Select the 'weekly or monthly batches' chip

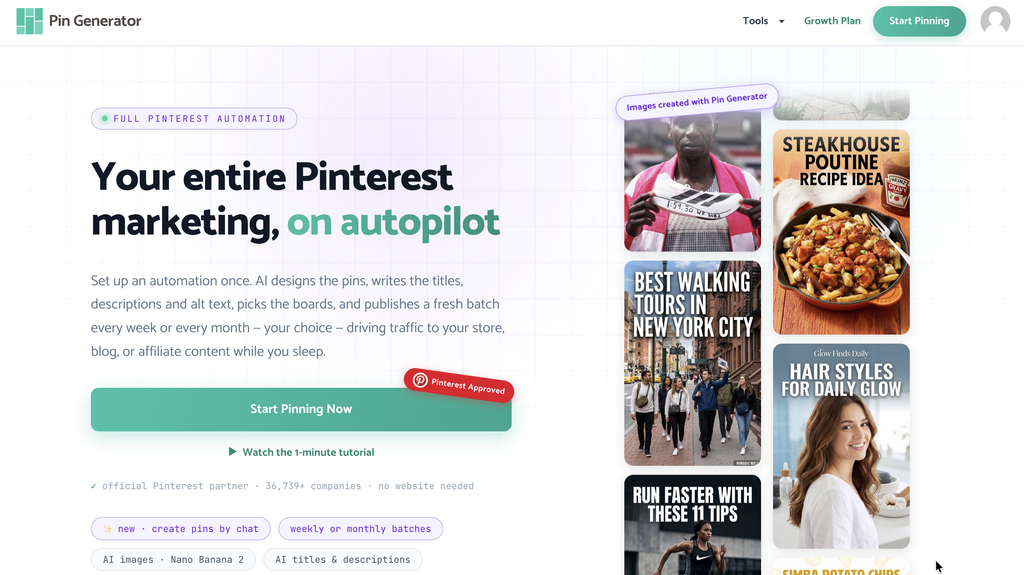[360, 529]
